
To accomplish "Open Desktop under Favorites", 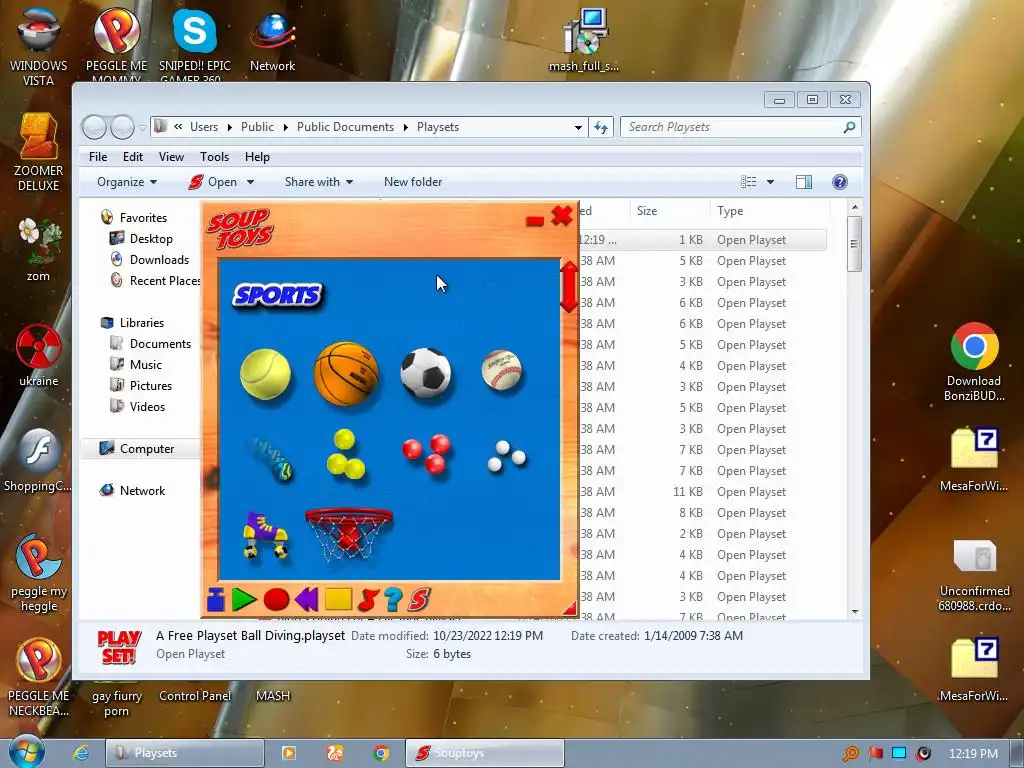I will click(x=151, y=238).
